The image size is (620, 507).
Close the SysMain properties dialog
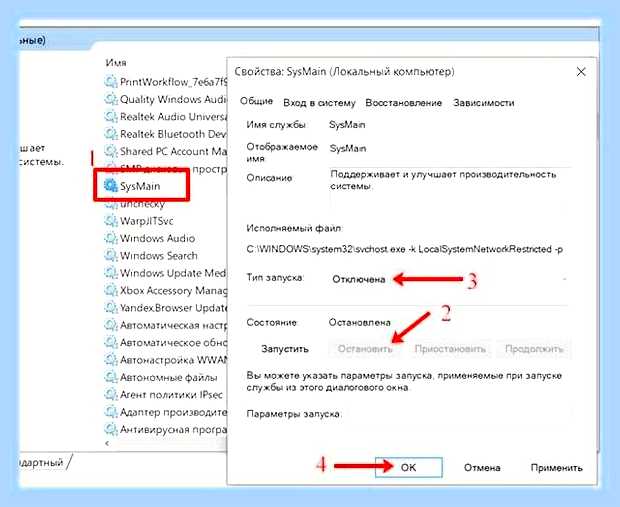pos(581,72)
